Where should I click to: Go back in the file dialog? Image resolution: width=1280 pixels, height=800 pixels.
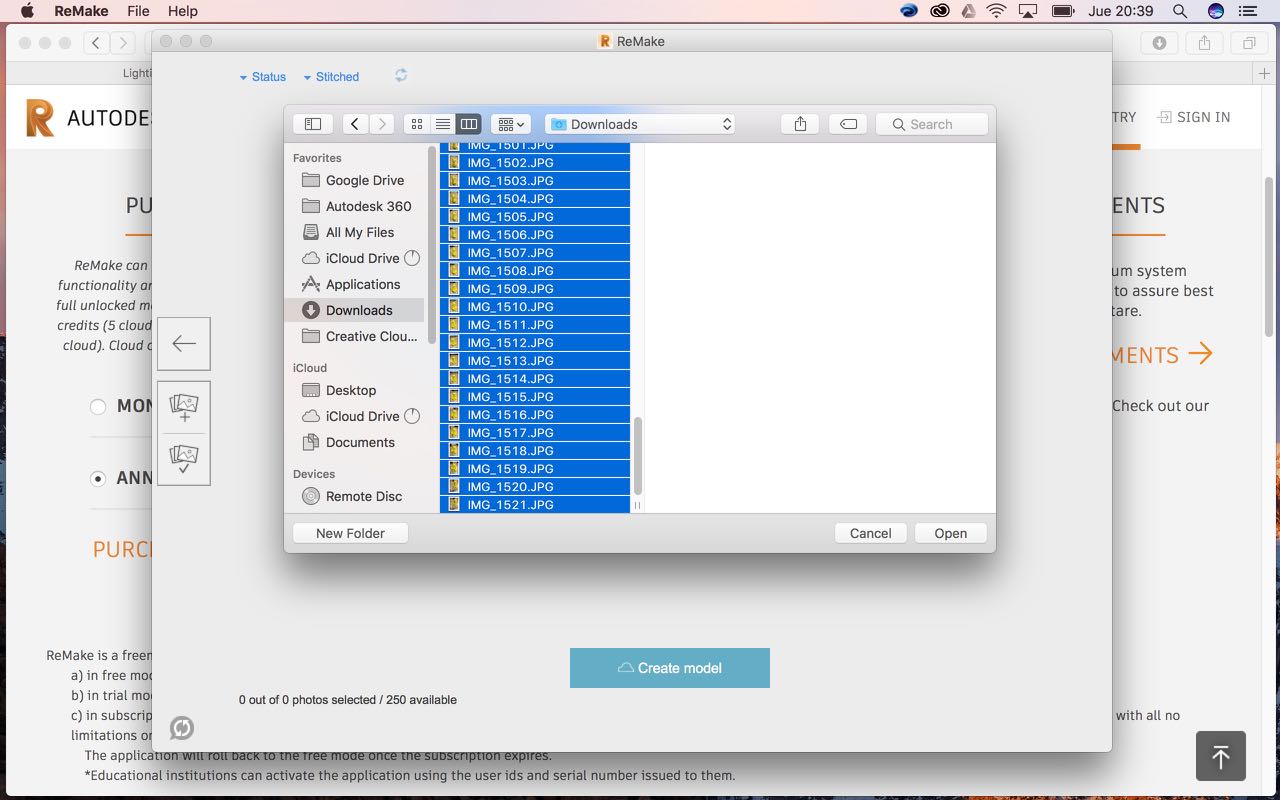[355, 124]
